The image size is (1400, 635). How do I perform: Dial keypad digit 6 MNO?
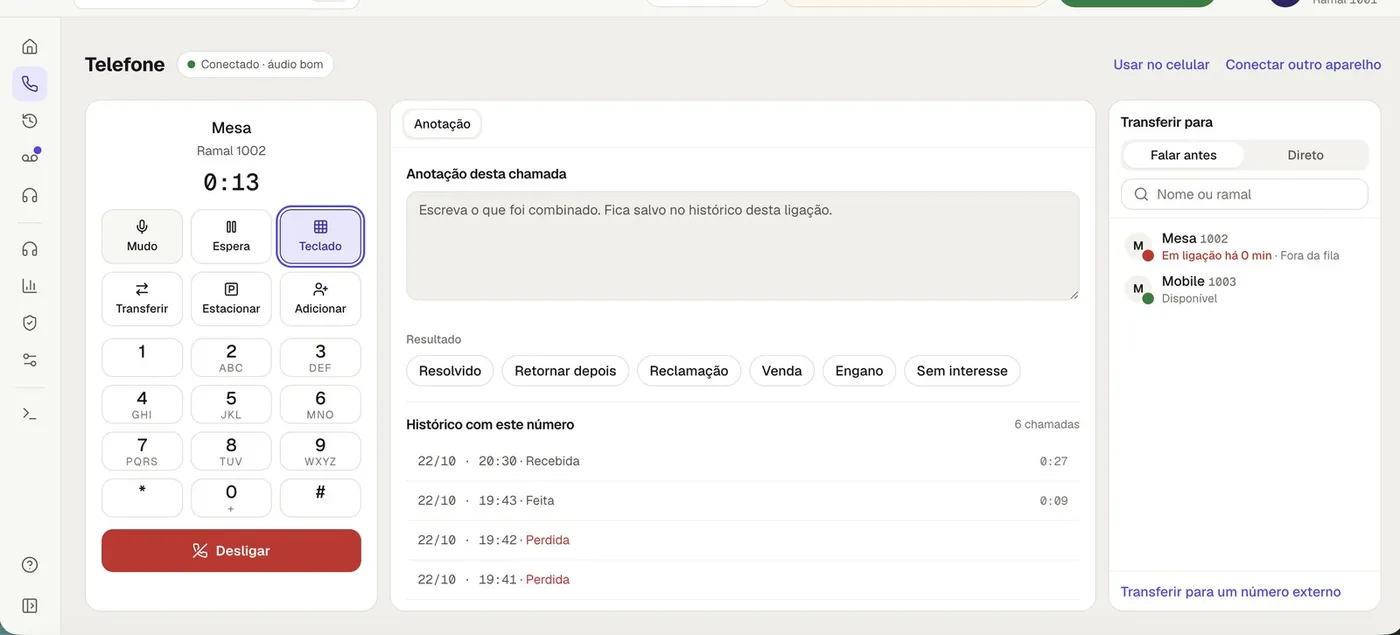(320, 404)
